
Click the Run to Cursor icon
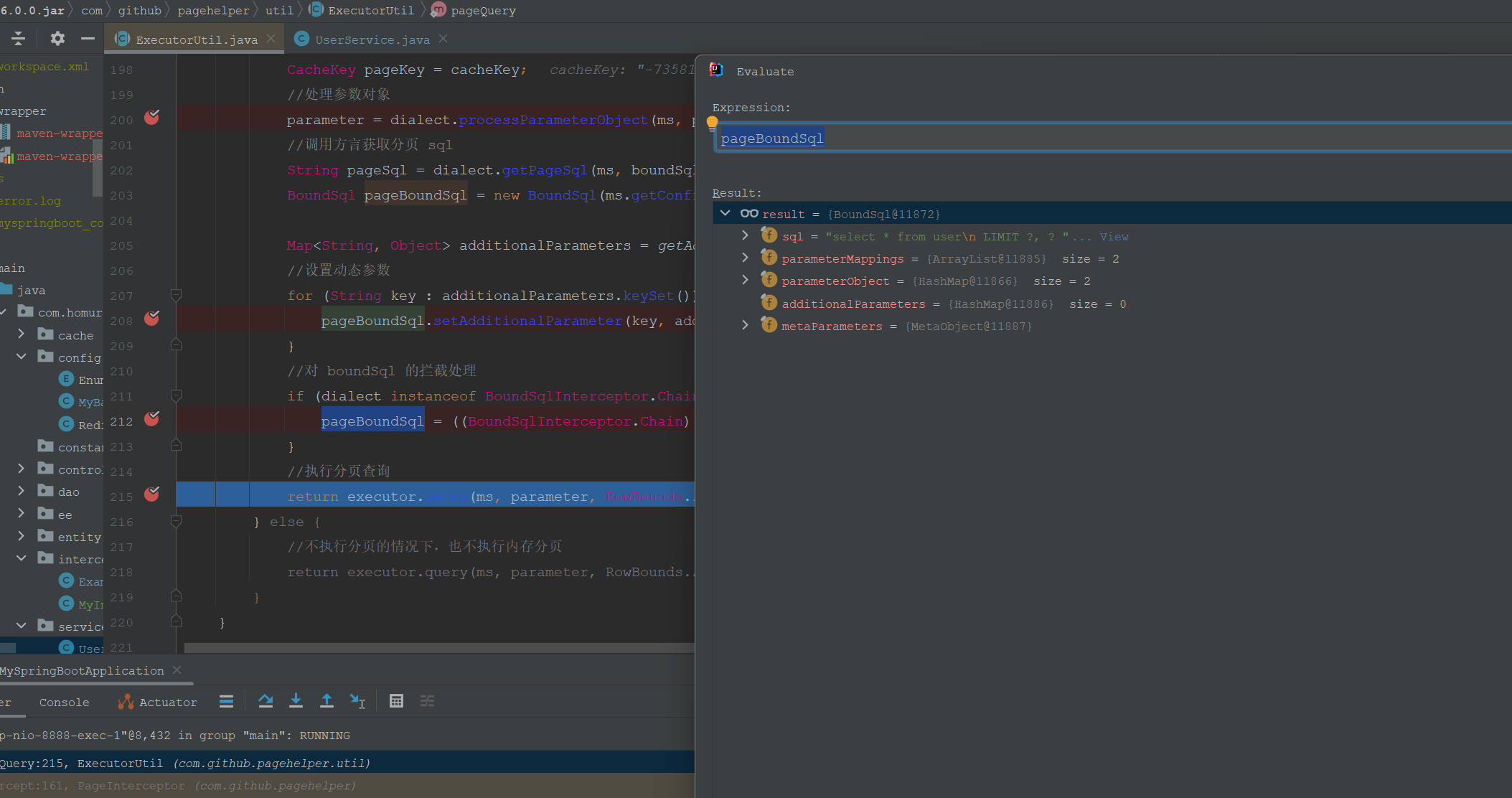357,701
